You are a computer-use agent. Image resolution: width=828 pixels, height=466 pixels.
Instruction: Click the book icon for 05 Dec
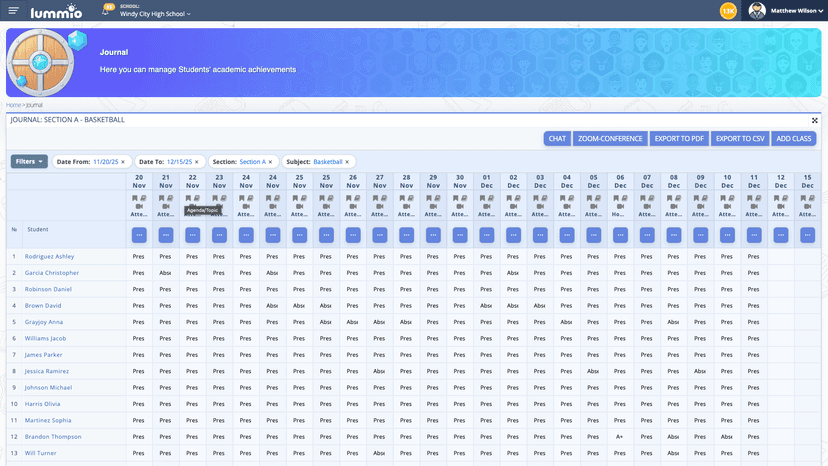point(598,198)
